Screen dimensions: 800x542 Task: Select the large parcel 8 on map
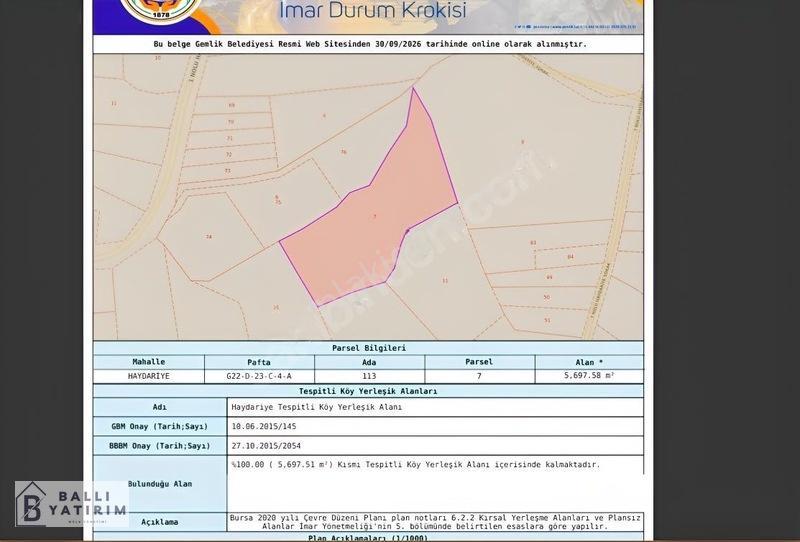point(522,142)
